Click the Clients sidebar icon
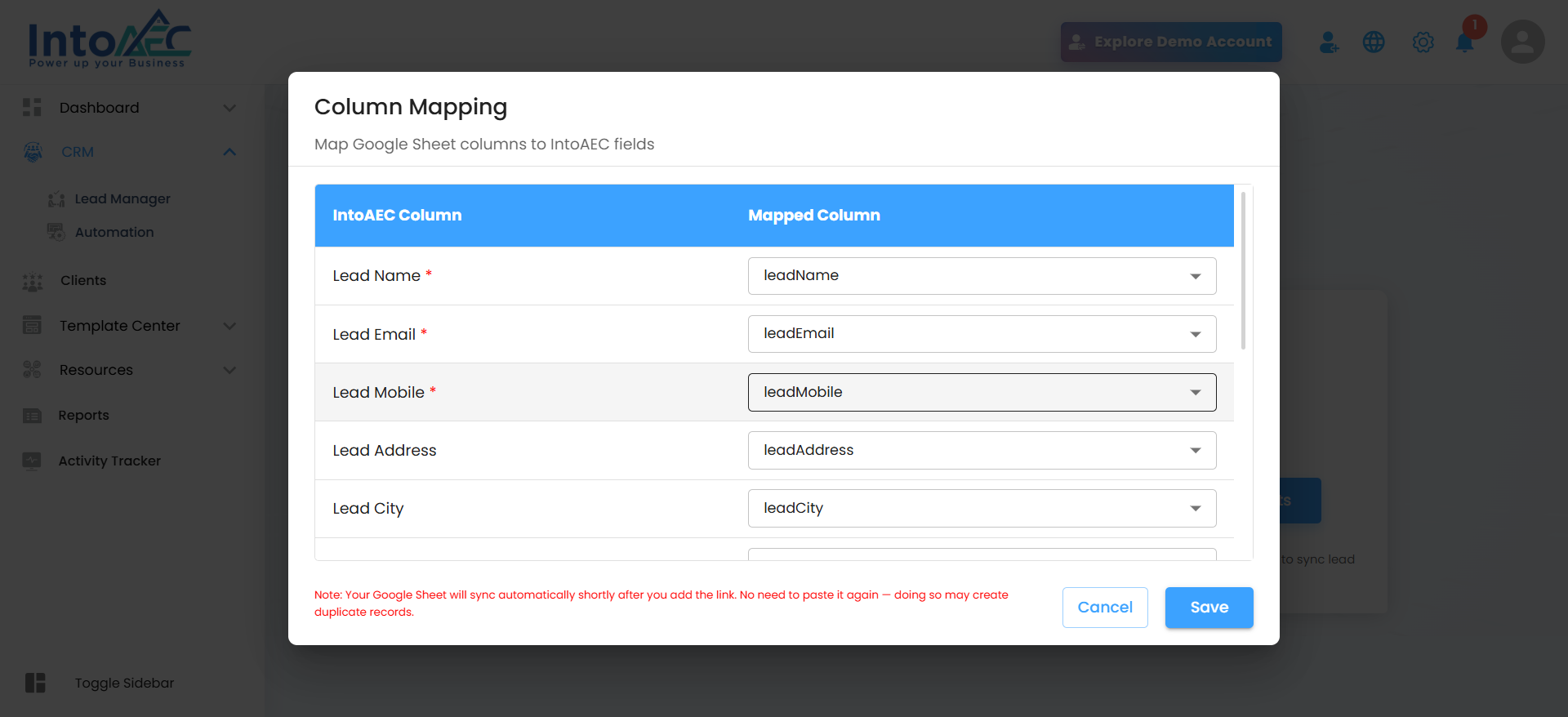Viewport: 1568px width, 717px height. point(33,282)
